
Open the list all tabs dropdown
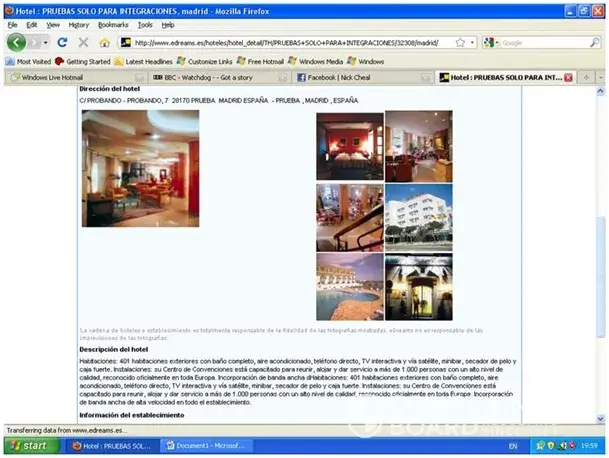600,77
